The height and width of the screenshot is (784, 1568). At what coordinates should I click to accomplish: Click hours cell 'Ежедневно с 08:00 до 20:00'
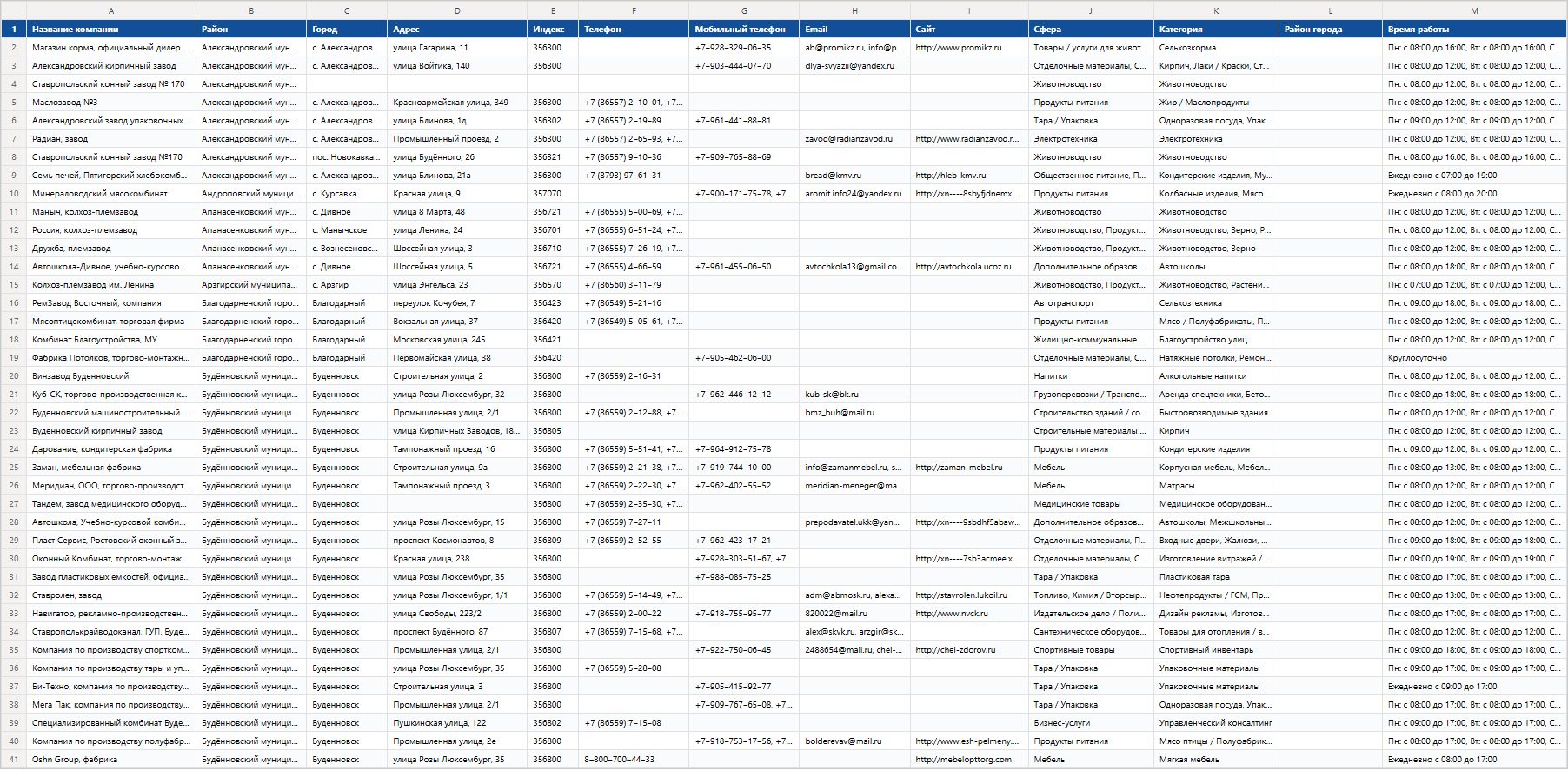tap(1474, 193)
